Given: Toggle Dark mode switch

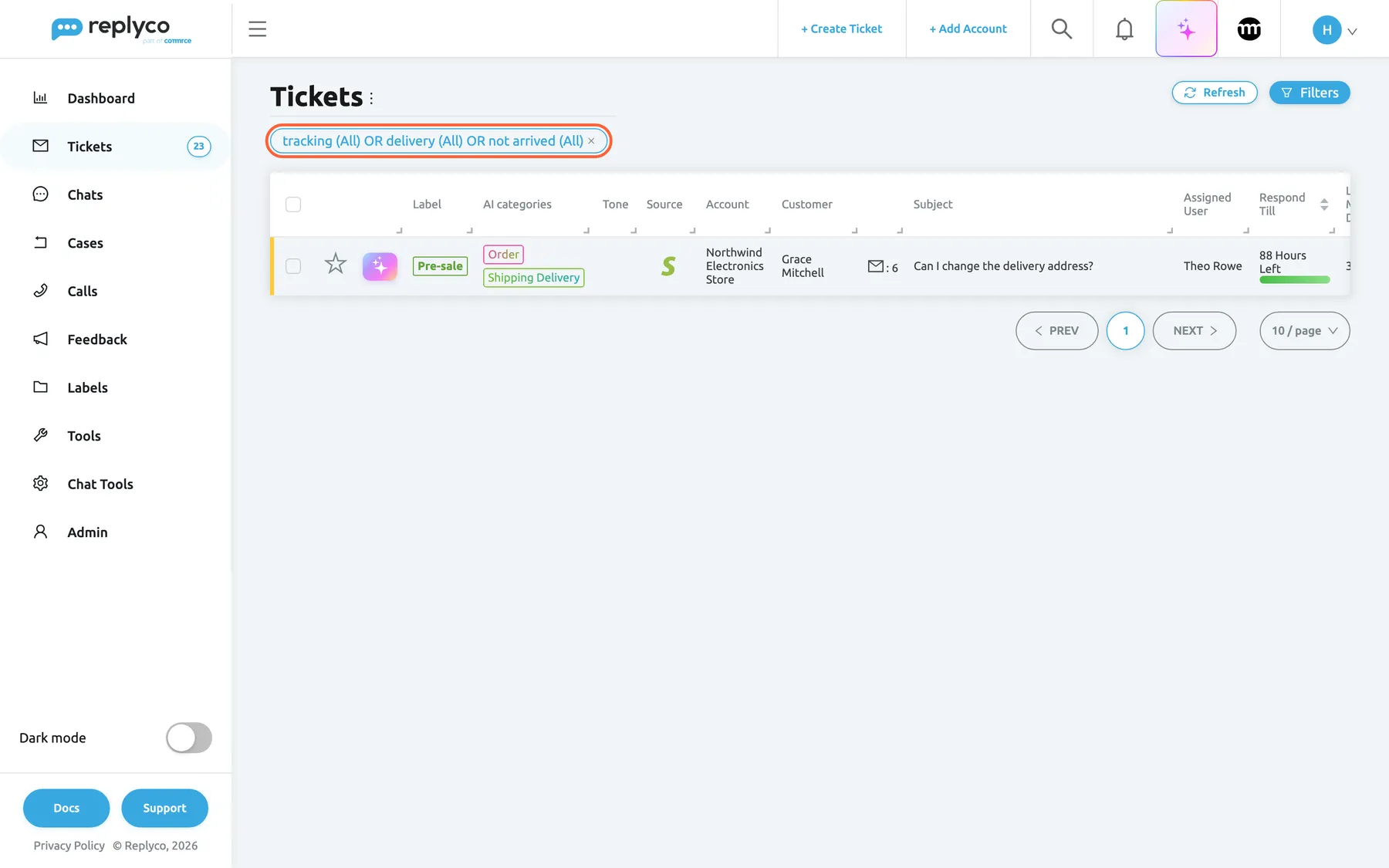Looking at the screenshot, I should click(x=189, y=738).
